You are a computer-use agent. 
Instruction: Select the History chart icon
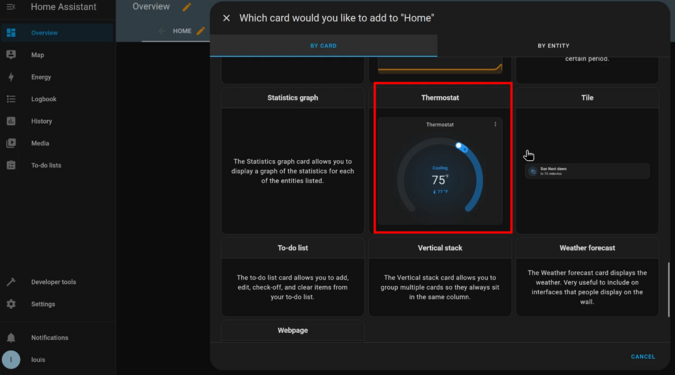(11, 121)
